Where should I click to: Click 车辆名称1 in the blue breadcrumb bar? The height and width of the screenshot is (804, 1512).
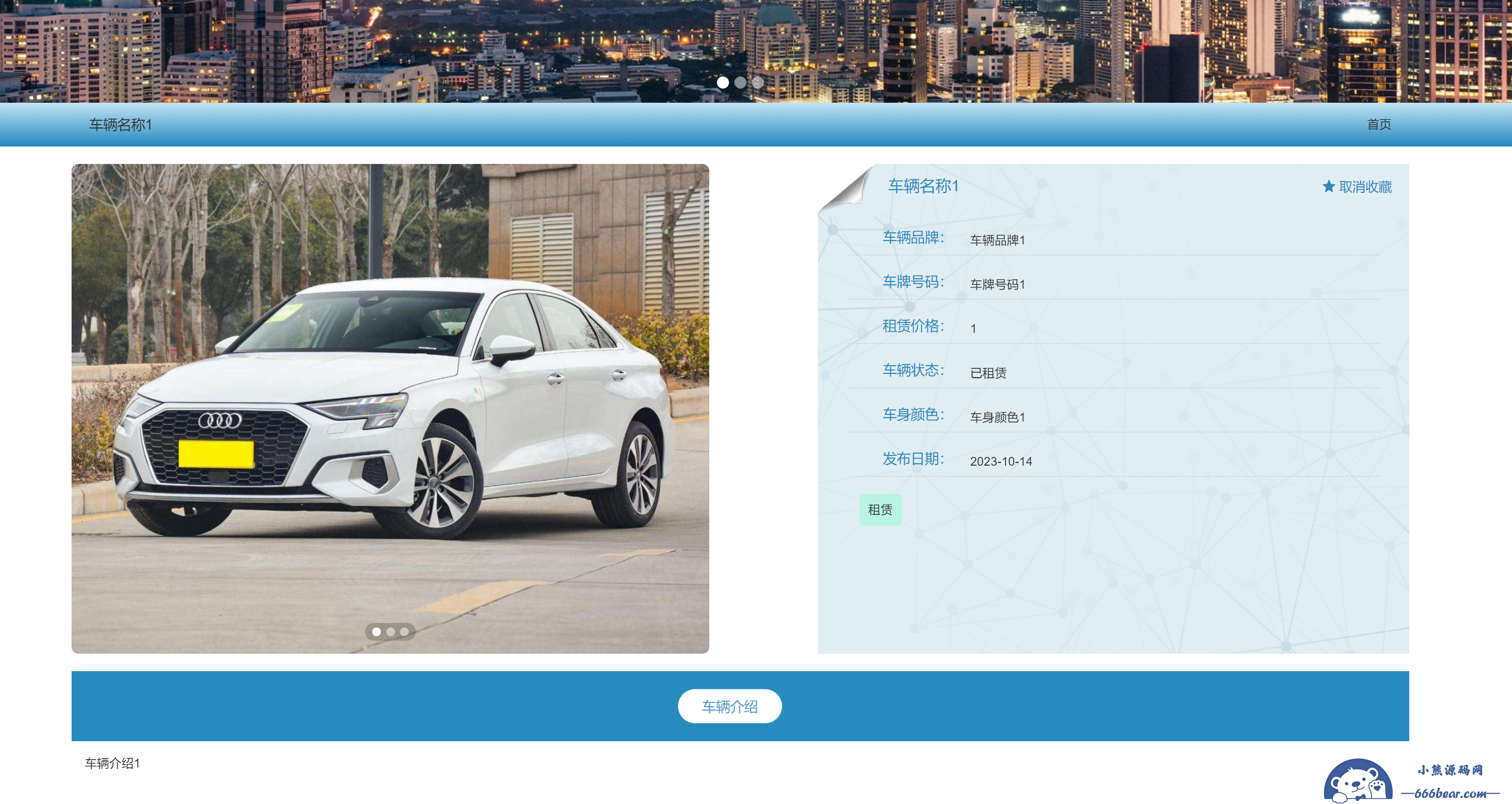pyautogui.click(x=120, y=125)
